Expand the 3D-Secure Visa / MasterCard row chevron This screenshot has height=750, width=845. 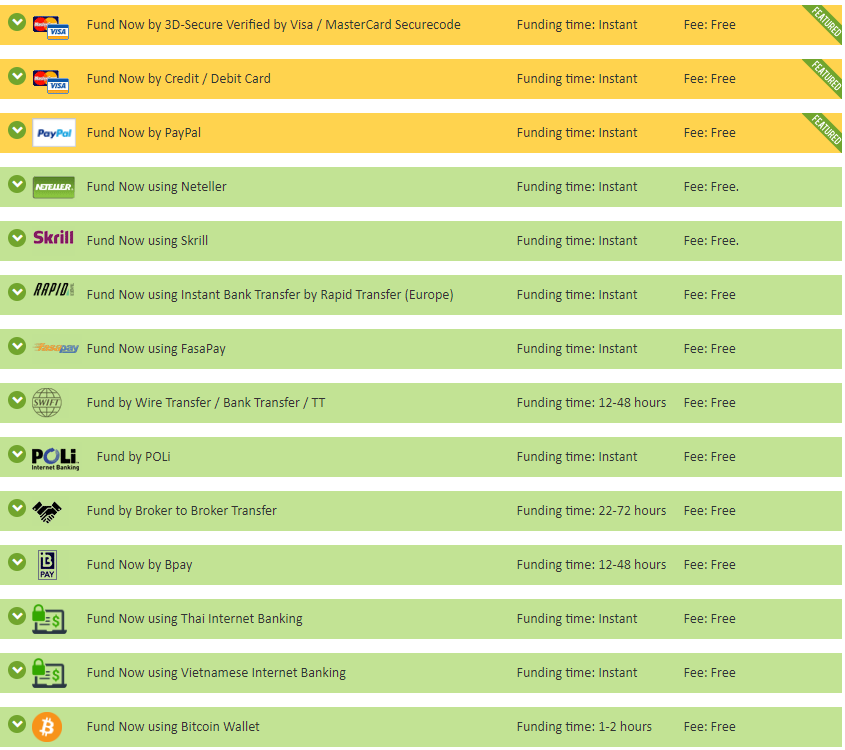click(17, 23)
